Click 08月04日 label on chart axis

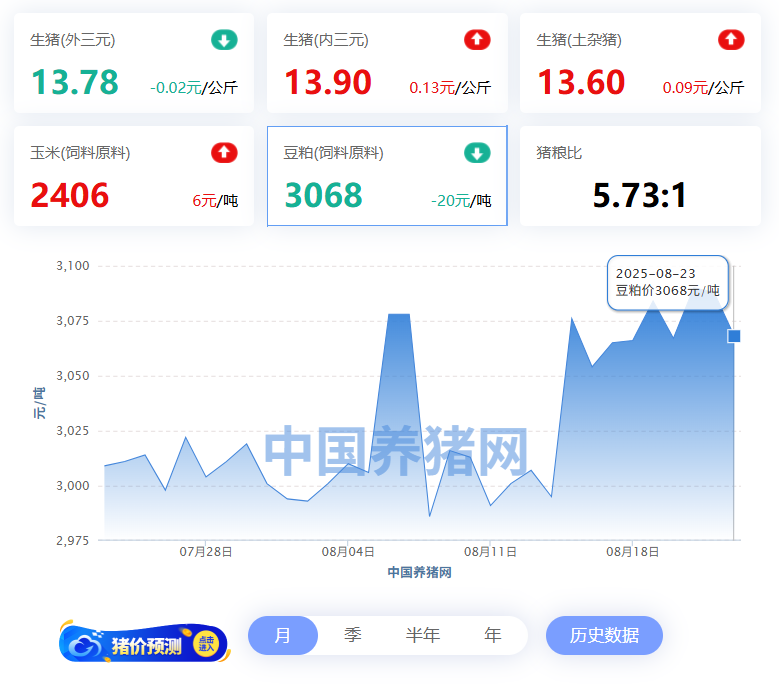tap(348, 551)
